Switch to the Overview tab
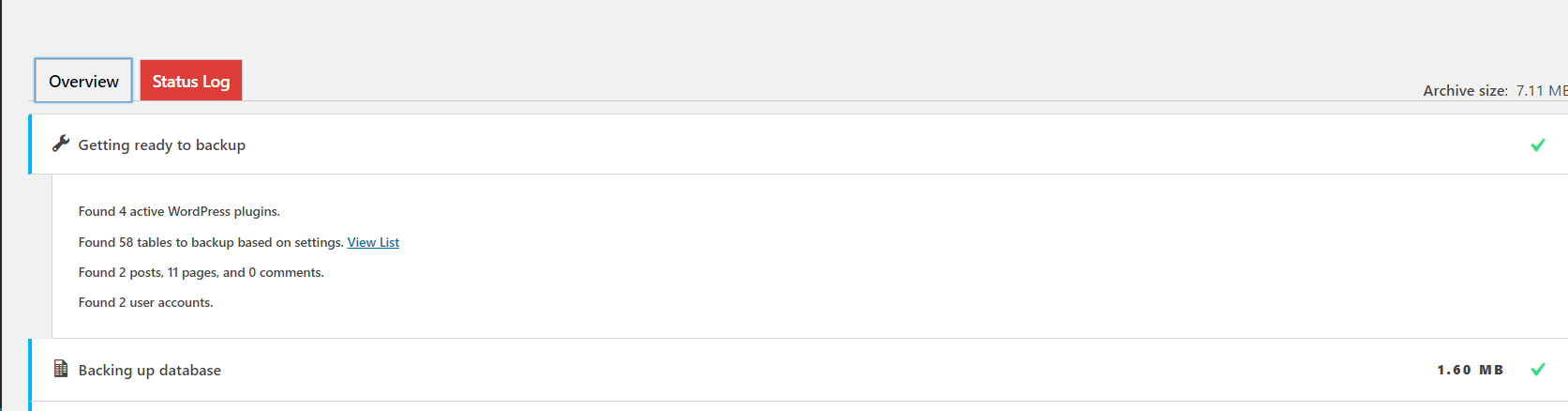The height and width of the screenshot is (411, 1568). point(83,82)
